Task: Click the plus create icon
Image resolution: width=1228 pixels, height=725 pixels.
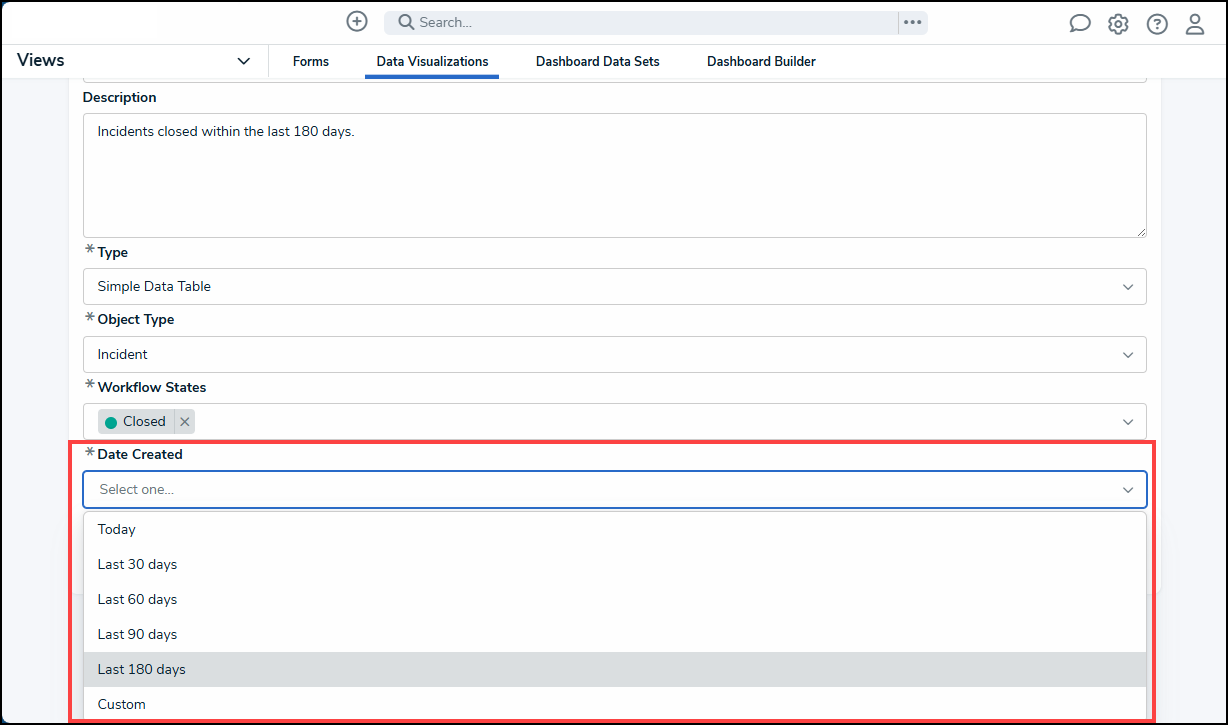Action: [357, 21]
